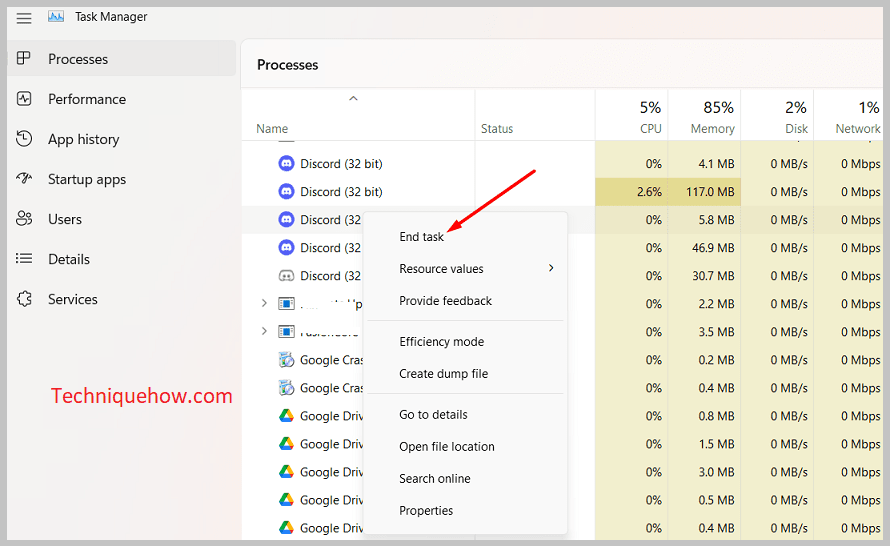
Task: Select Go to details menu entry
Action: click(433, 414)
